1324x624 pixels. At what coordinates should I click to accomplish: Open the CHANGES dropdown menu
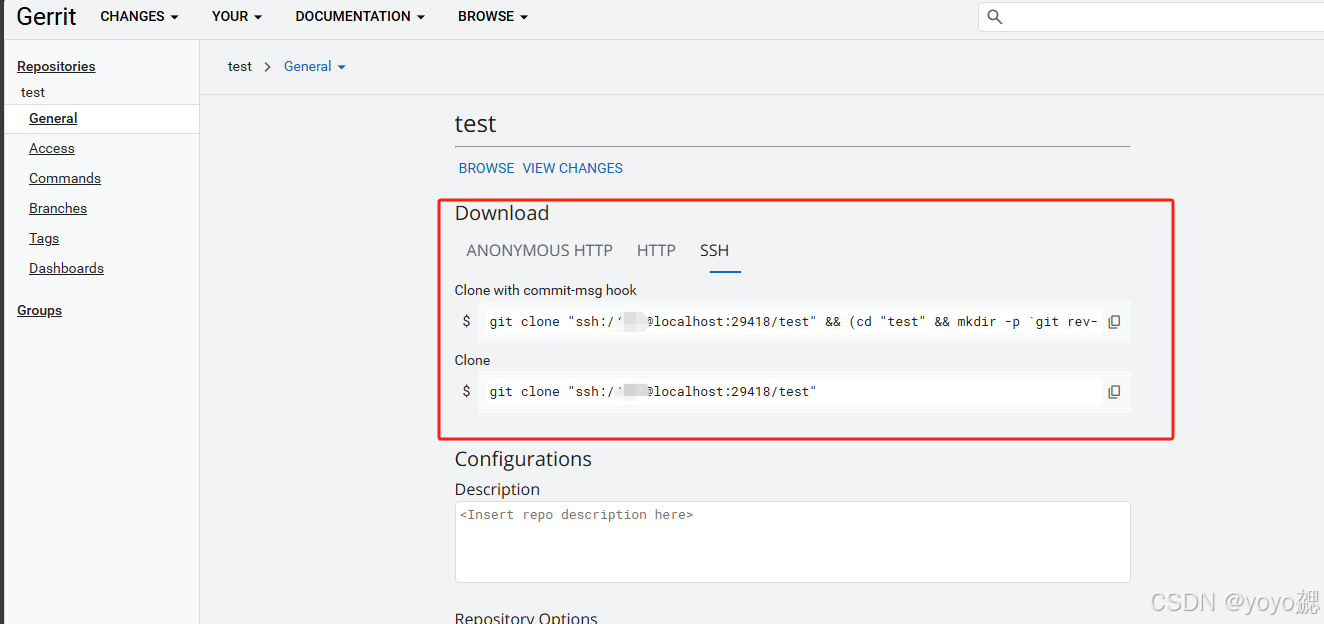139,17
